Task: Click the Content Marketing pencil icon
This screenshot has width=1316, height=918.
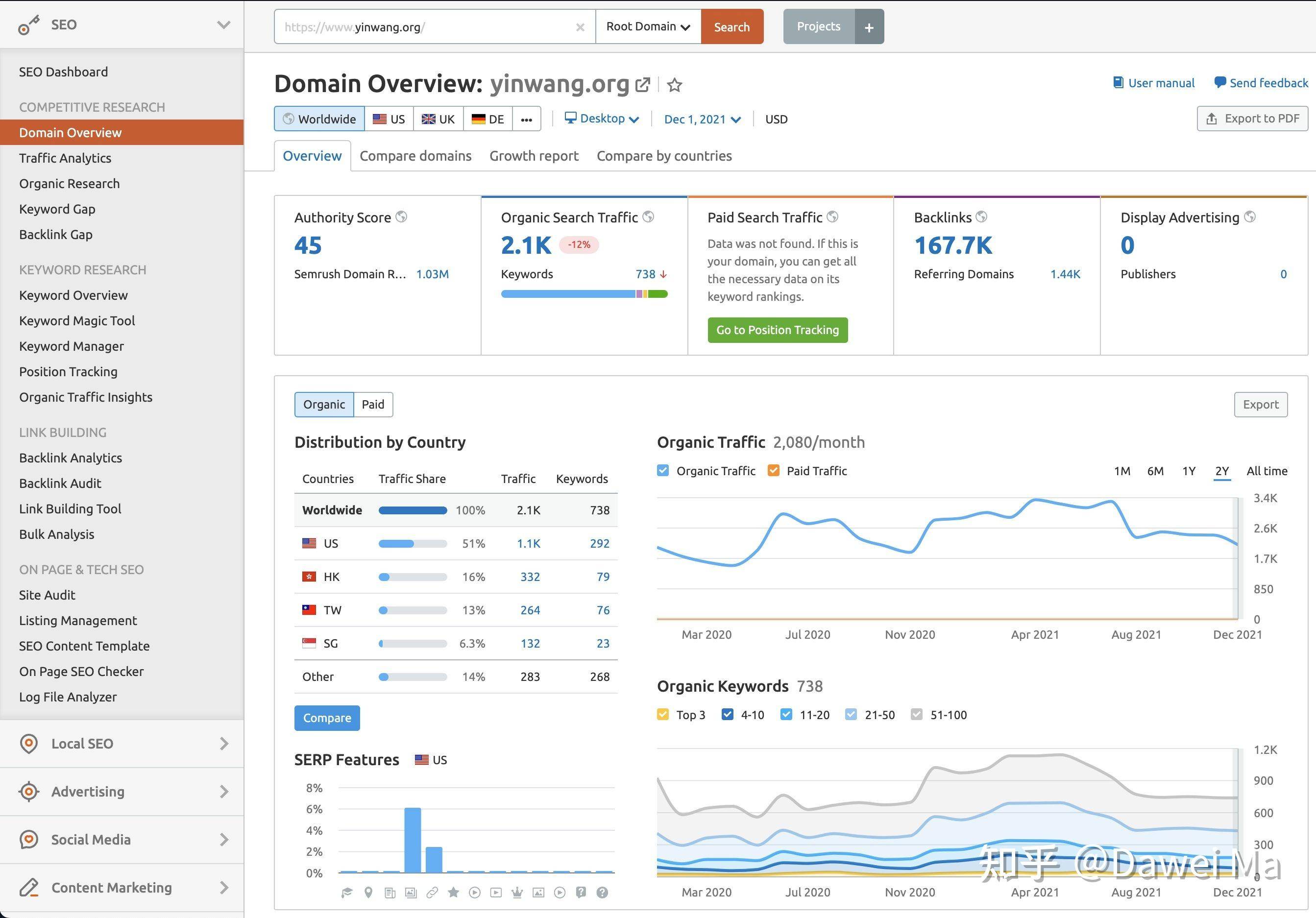Action: [28, 888]
